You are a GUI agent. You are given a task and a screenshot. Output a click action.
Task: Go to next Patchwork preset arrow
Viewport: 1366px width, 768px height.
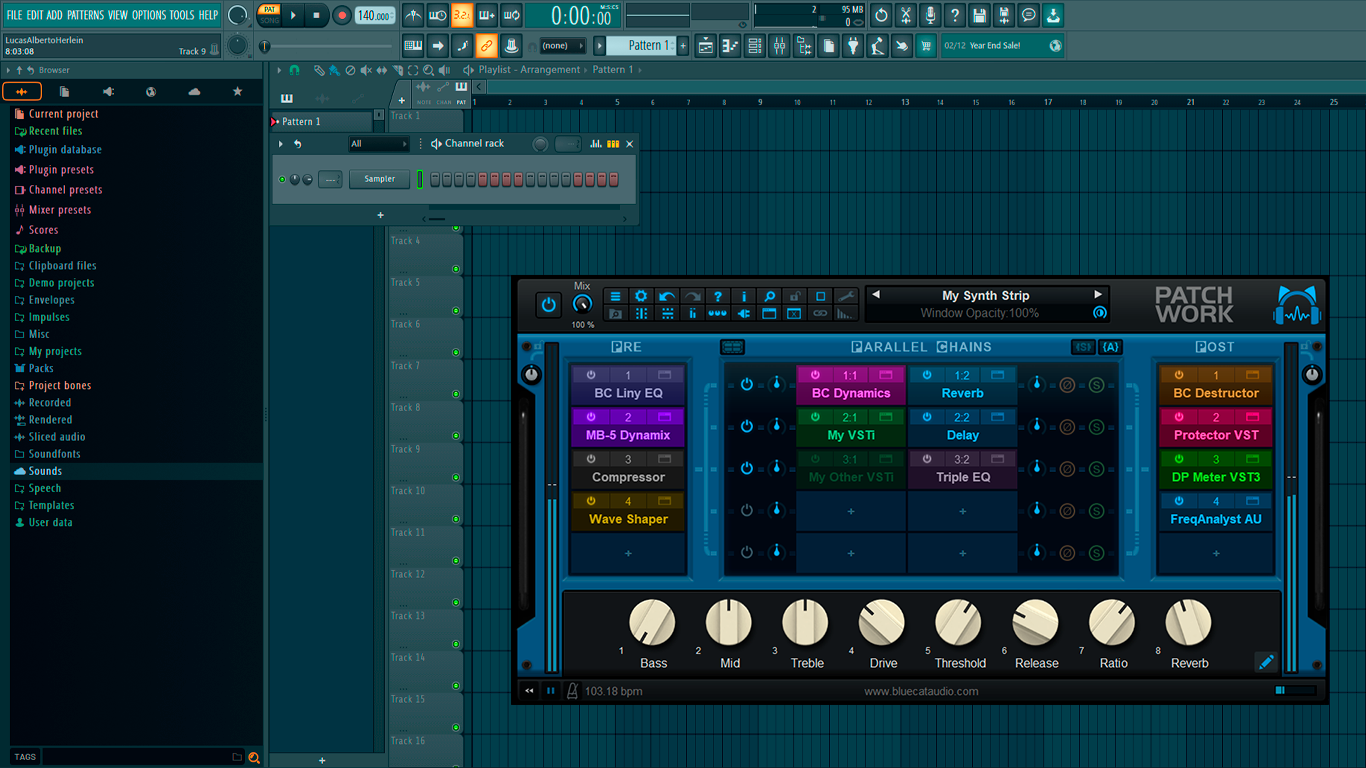click(x=1097, y=295)
